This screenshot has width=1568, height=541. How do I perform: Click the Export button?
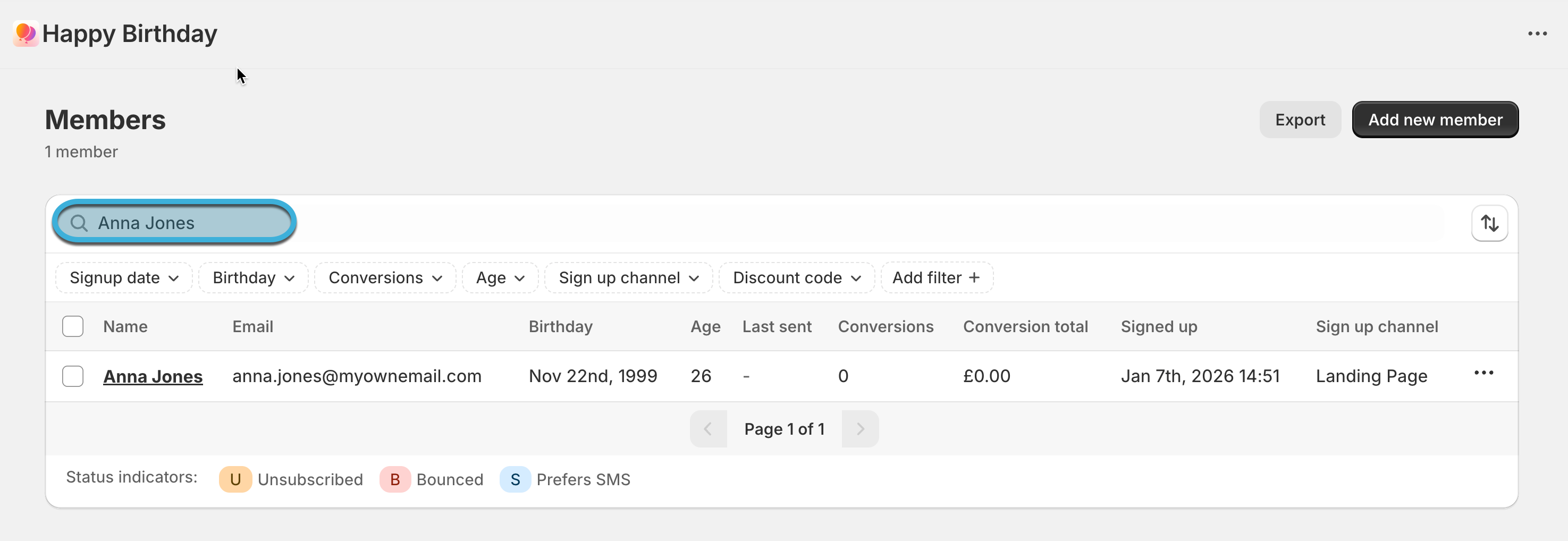pyautogui.click(x=1300, y=120)
